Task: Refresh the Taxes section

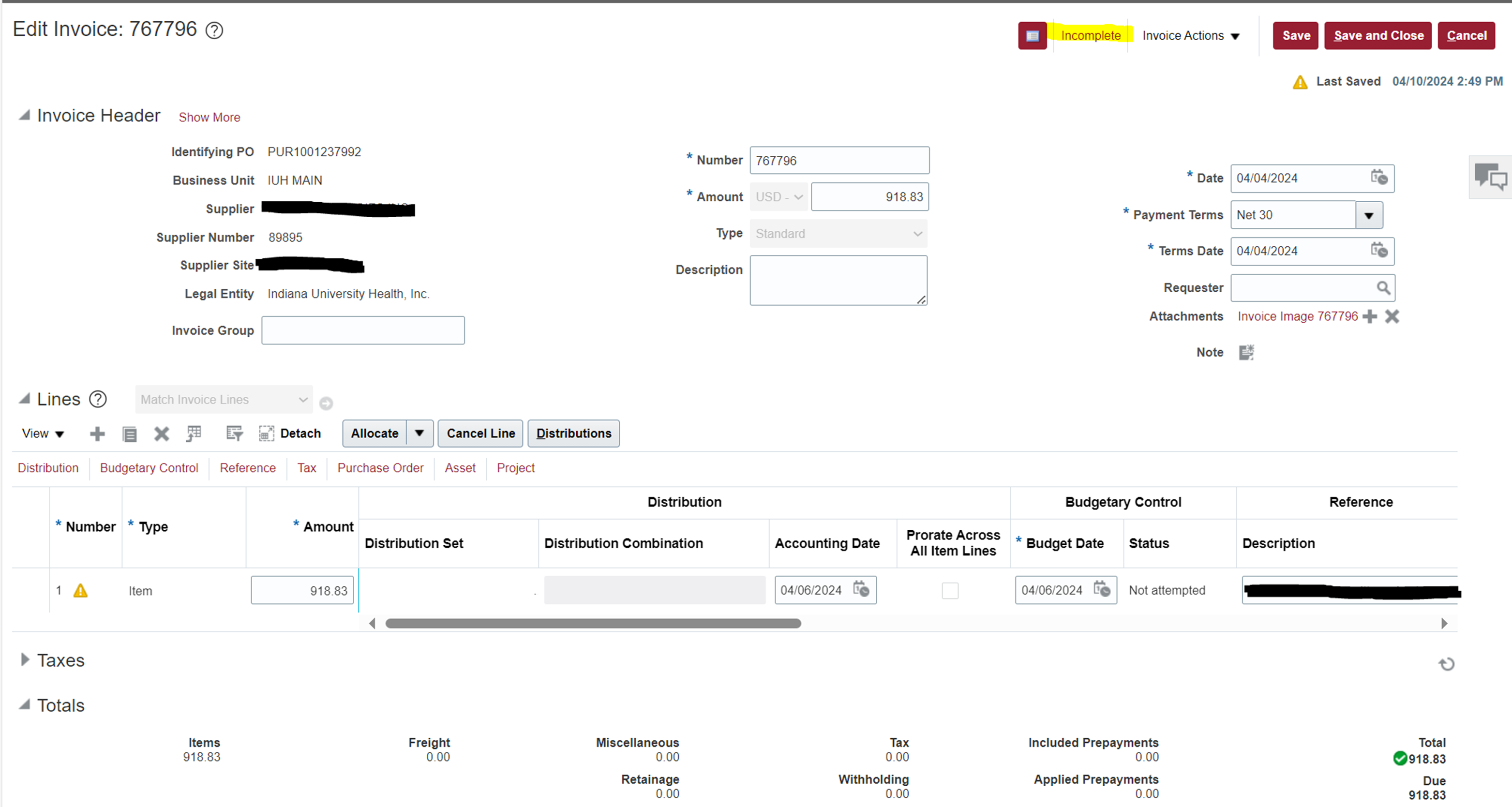Action: (x=1446, y=664)
